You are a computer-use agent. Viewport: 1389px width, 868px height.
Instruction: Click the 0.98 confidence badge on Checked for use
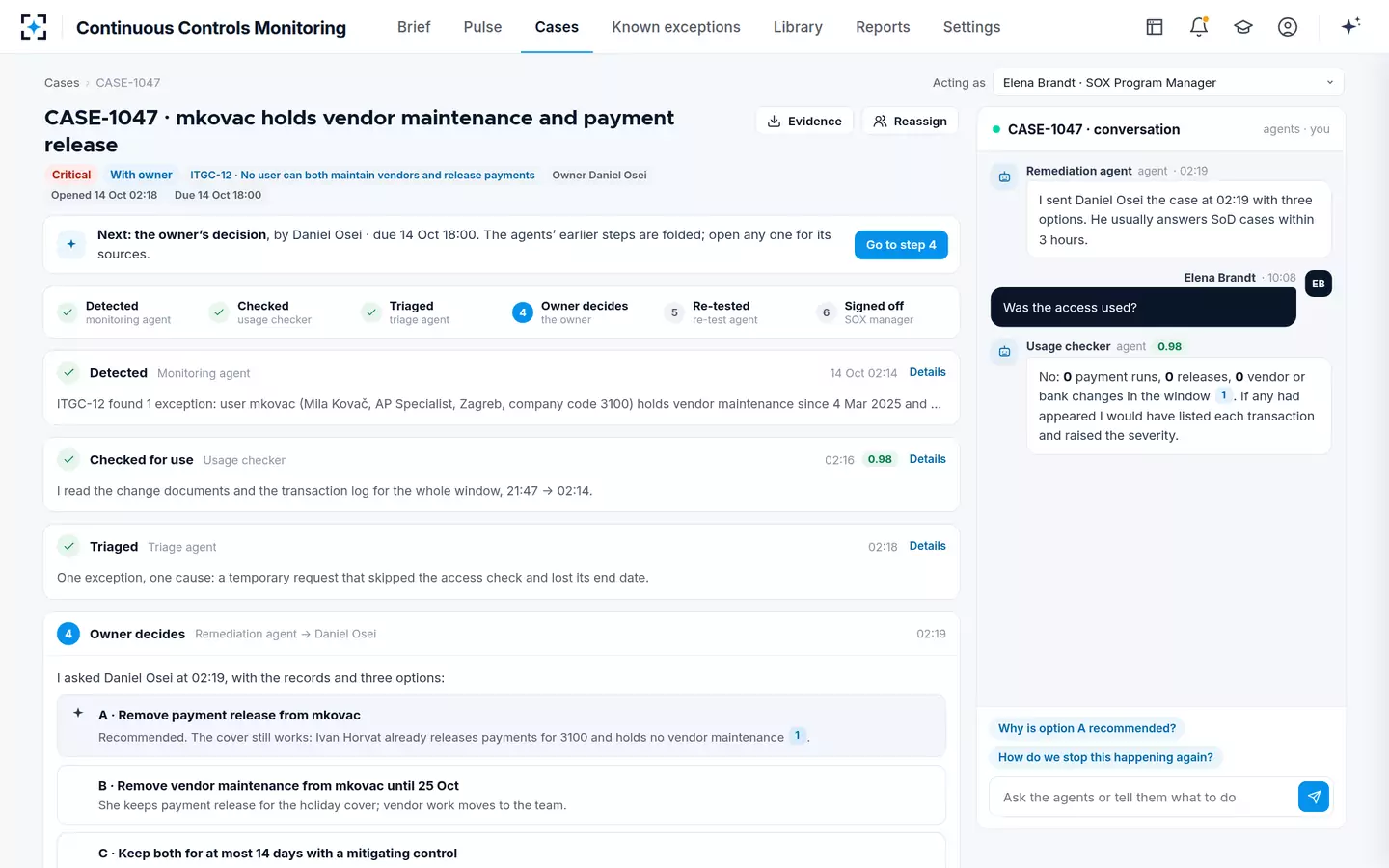tap(880, 460)
